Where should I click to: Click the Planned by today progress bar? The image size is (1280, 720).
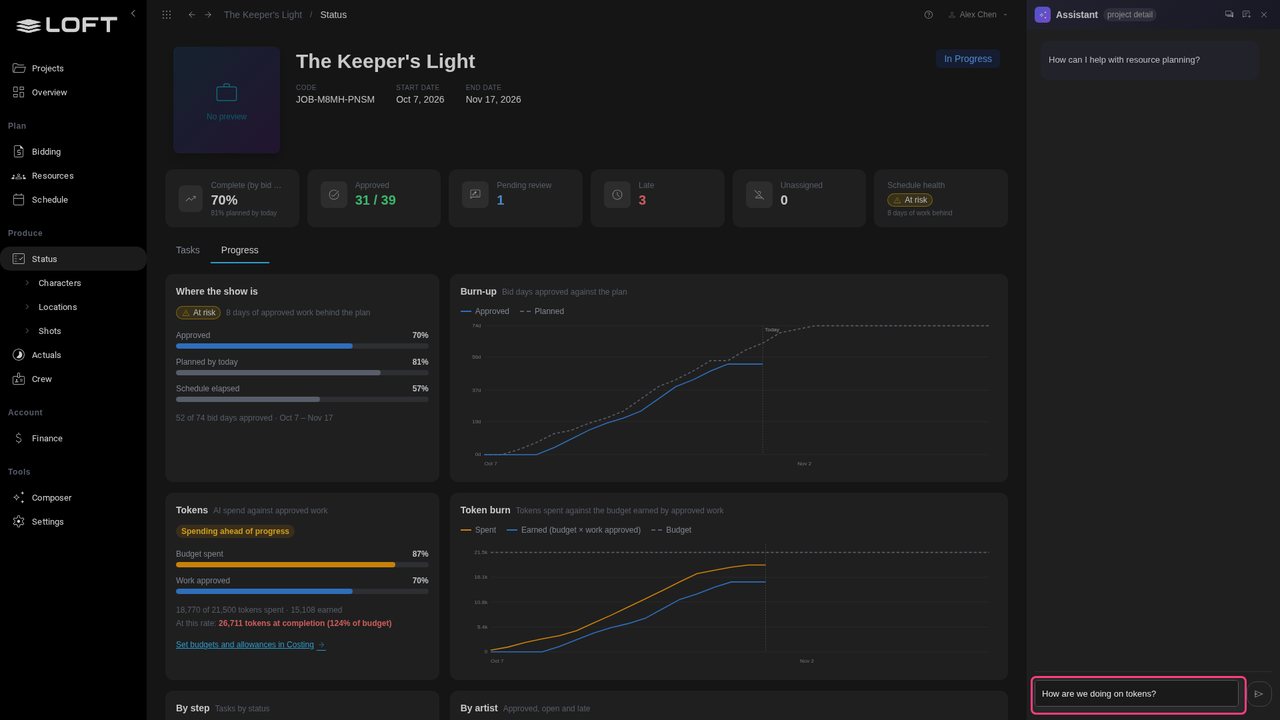coord(302,373)
